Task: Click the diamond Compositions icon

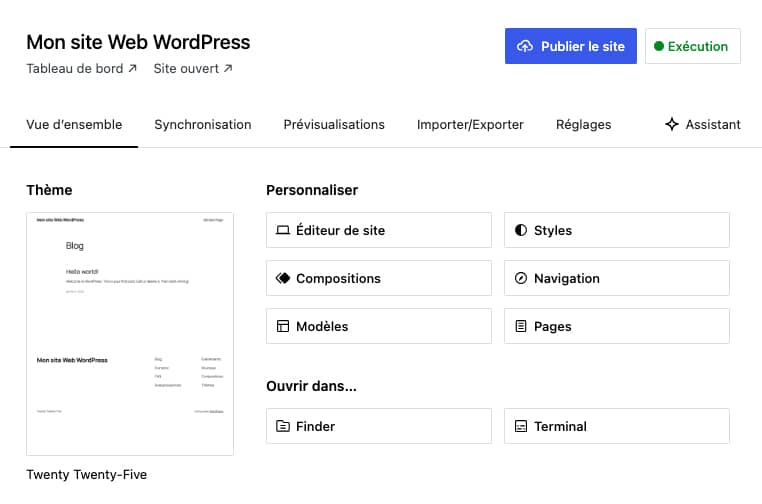Action: click(x=282, y=278)
